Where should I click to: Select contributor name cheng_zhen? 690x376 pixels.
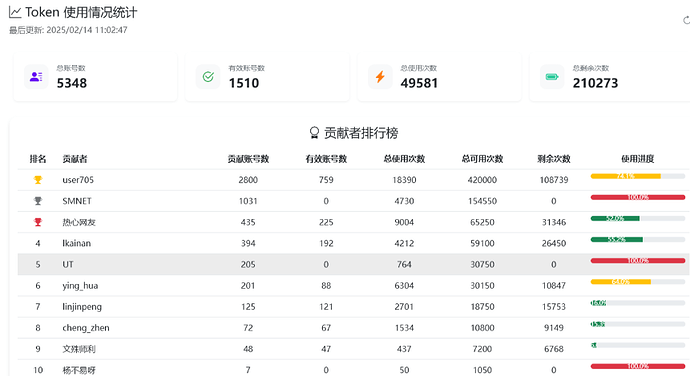[86, 328]
